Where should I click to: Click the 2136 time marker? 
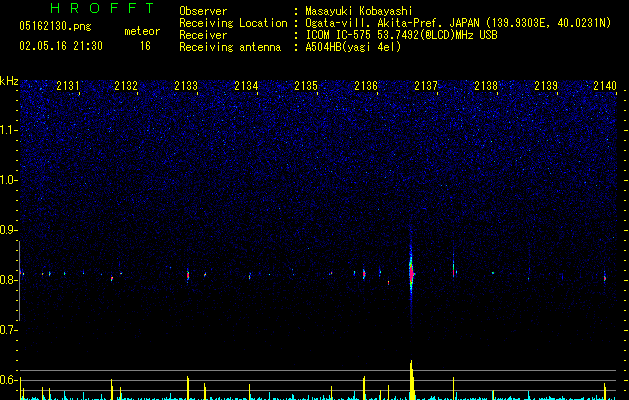(366, 86)
